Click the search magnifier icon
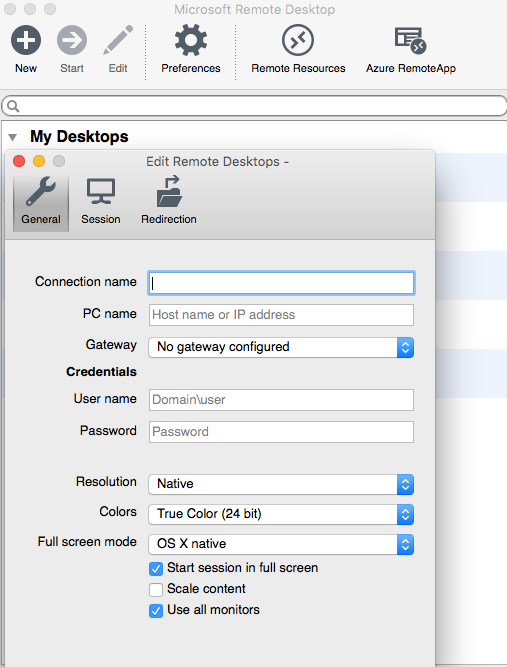The height and width of the screenshot is (667, 507). [x=13, y=106]
